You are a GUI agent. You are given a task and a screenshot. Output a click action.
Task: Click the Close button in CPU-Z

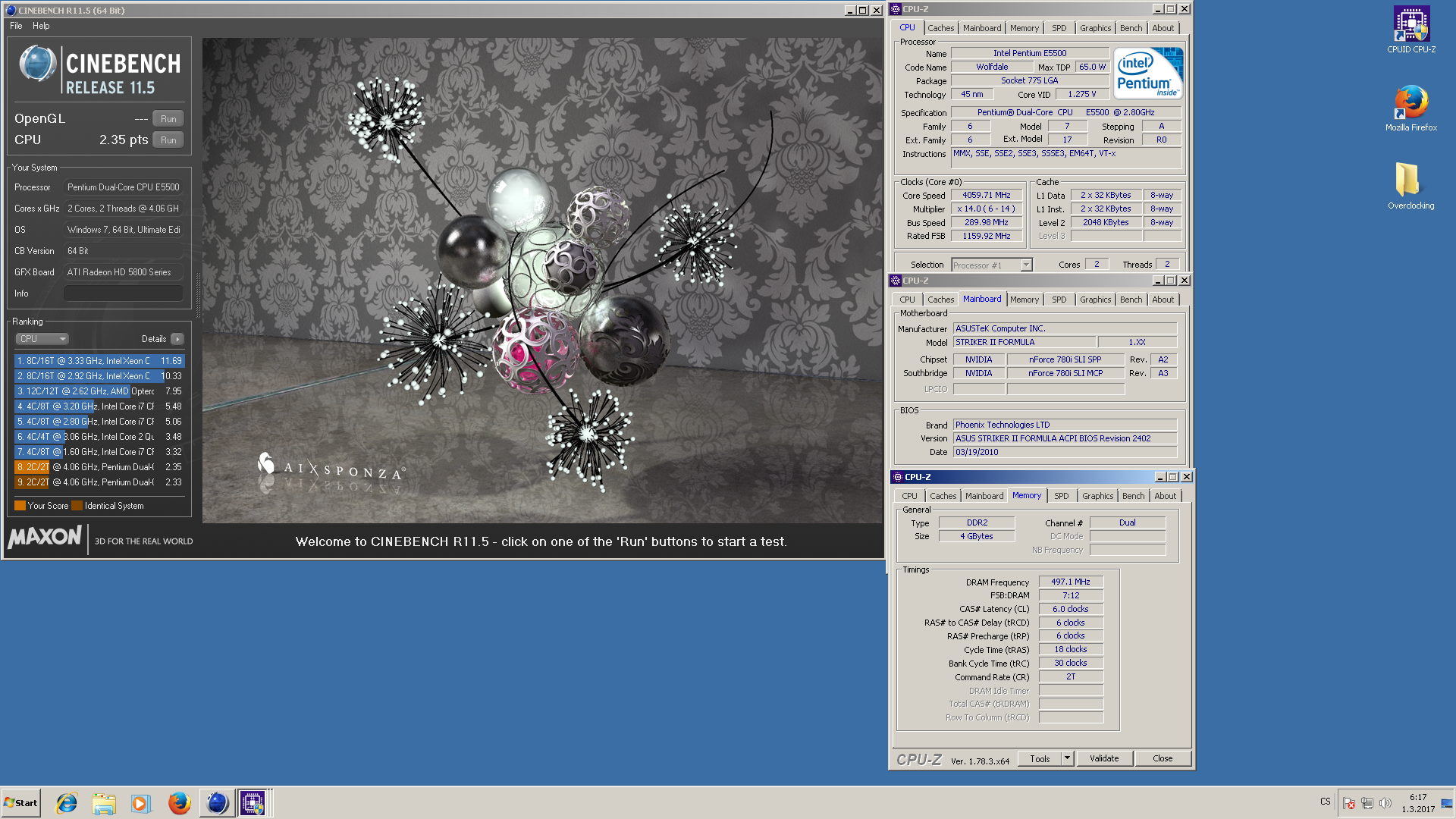coord(1163,758)
